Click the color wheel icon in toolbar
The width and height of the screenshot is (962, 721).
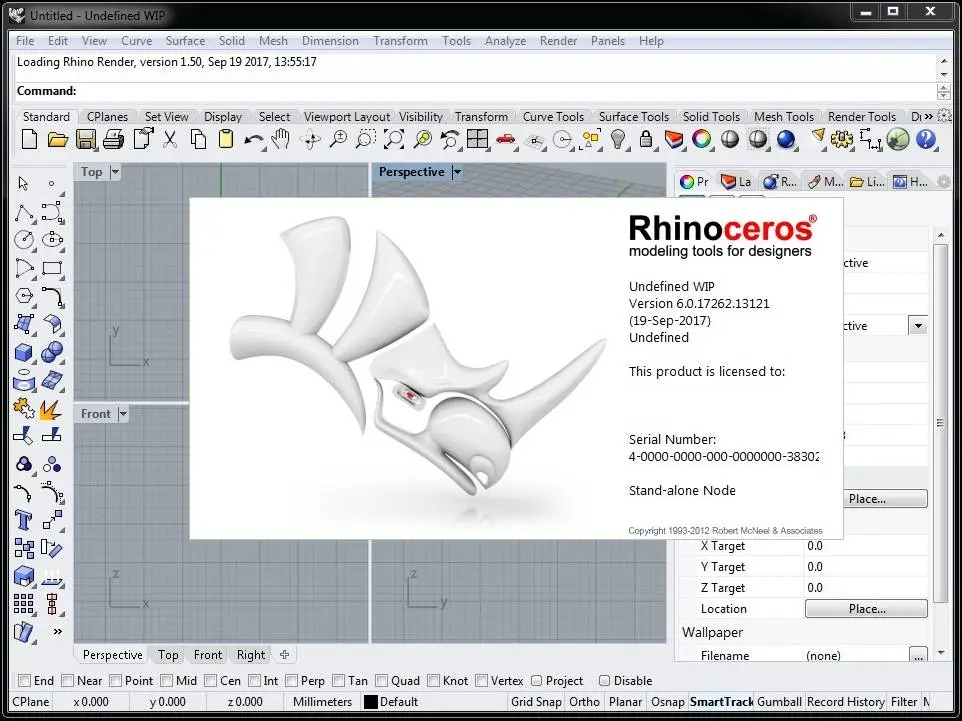(x=701, y=139)
